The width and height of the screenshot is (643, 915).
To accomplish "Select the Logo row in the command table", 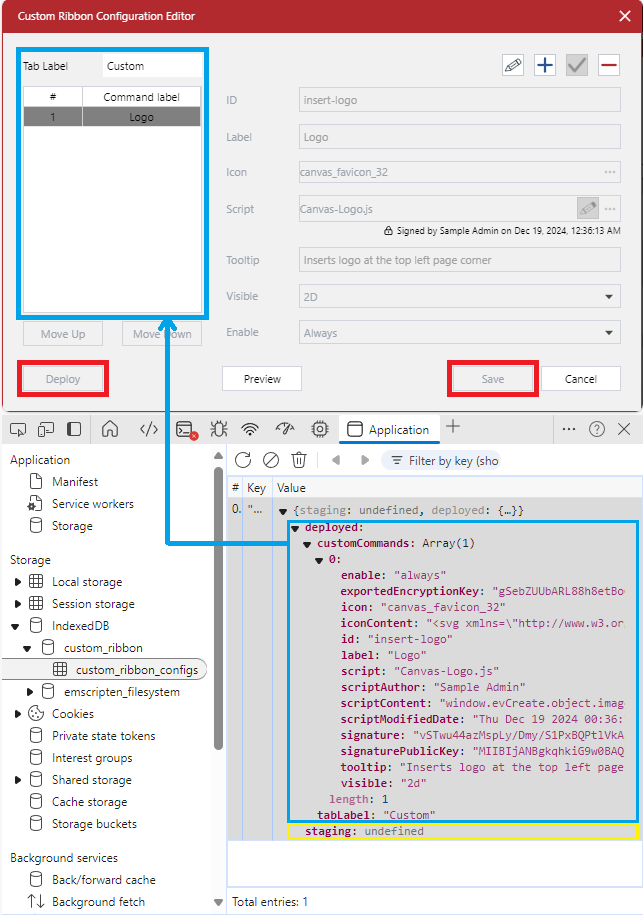I will [112, 117].
